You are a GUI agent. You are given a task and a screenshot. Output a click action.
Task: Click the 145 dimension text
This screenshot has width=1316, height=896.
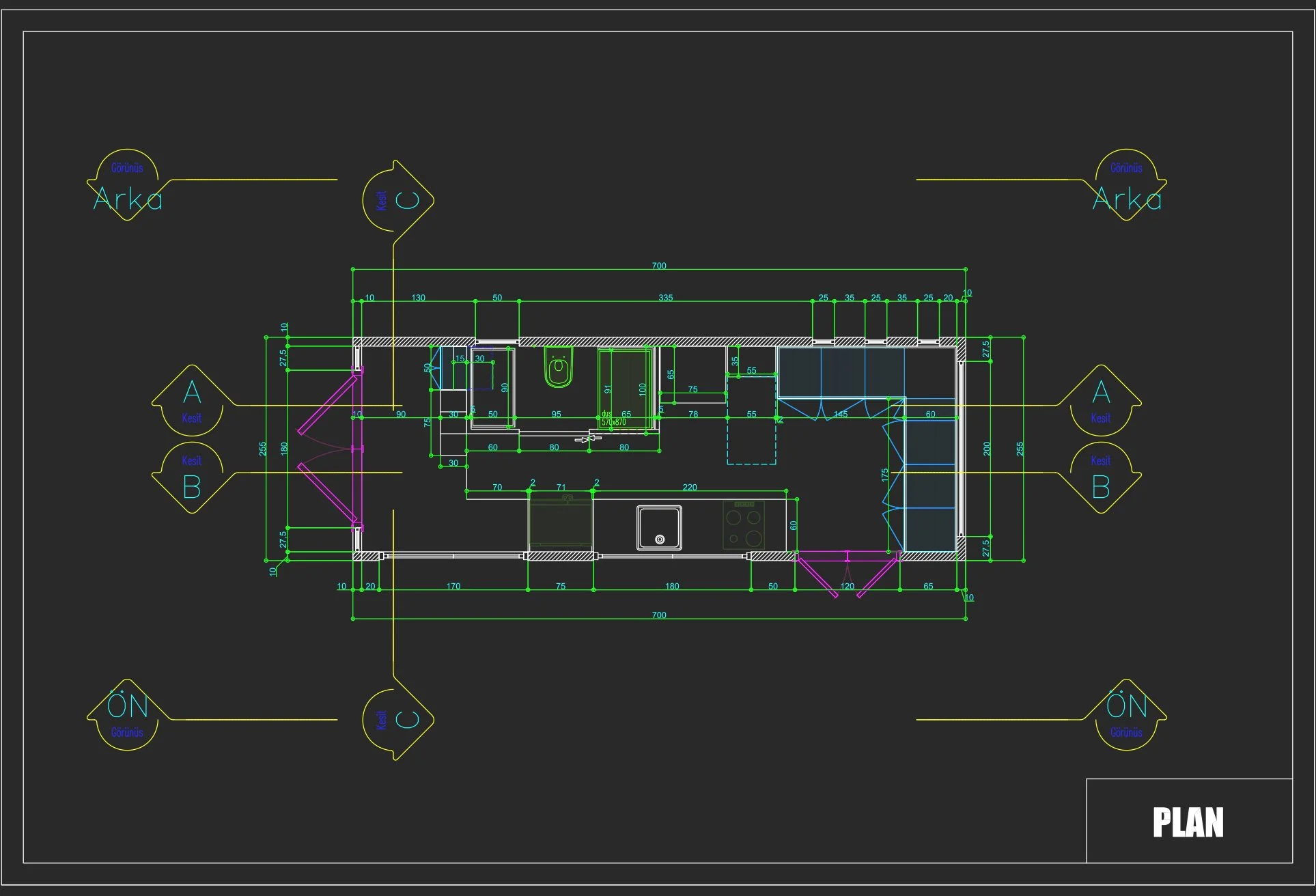pyautogui.click(x=841, y=415)
